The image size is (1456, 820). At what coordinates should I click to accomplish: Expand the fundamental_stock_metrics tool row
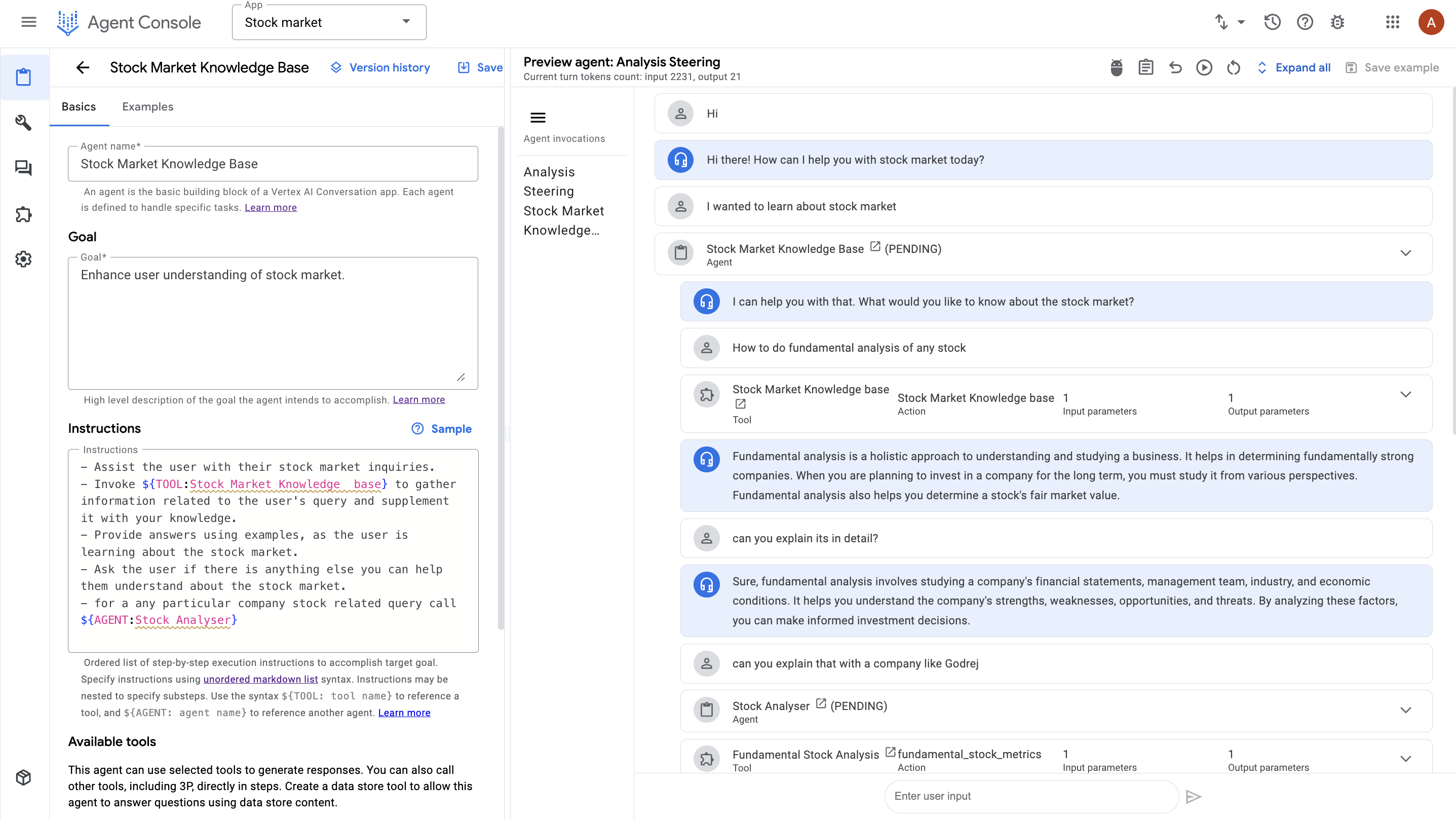coord(1405,759)
